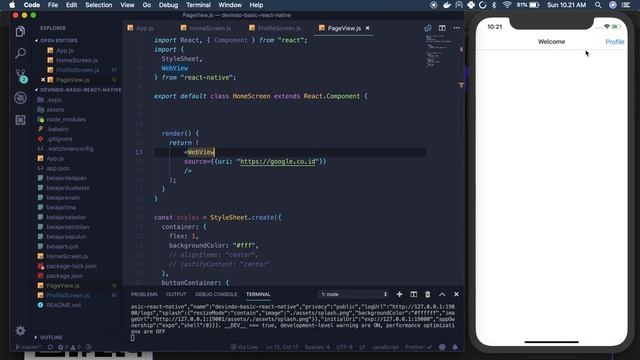Screen dimensions: 640x360
Task: Open the Explorer view in activity bar
Action: [x=20, y=31]
